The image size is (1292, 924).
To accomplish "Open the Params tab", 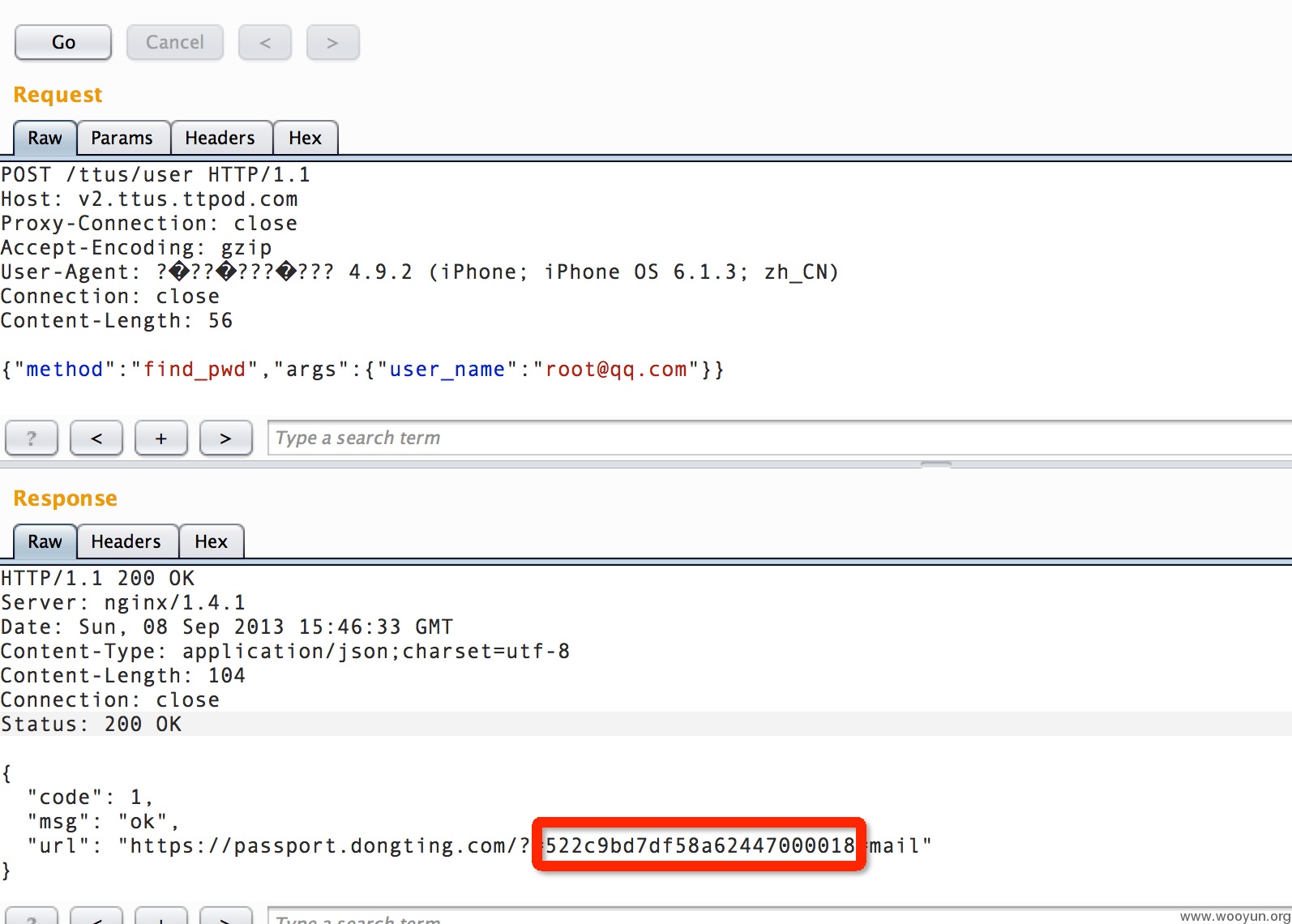I will (122, 138).
